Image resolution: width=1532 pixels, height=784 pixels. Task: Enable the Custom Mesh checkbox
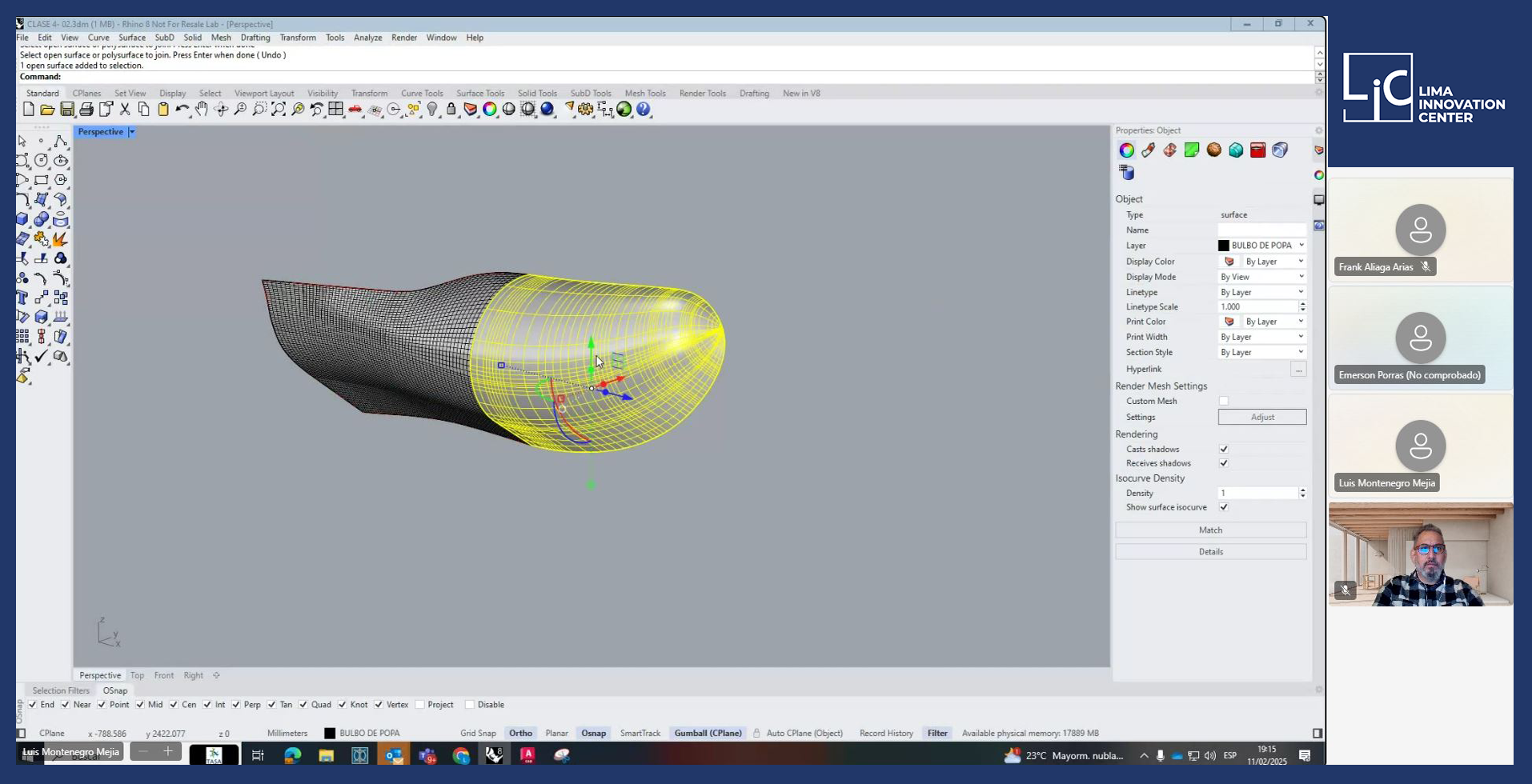click(x=1224, y=402)
